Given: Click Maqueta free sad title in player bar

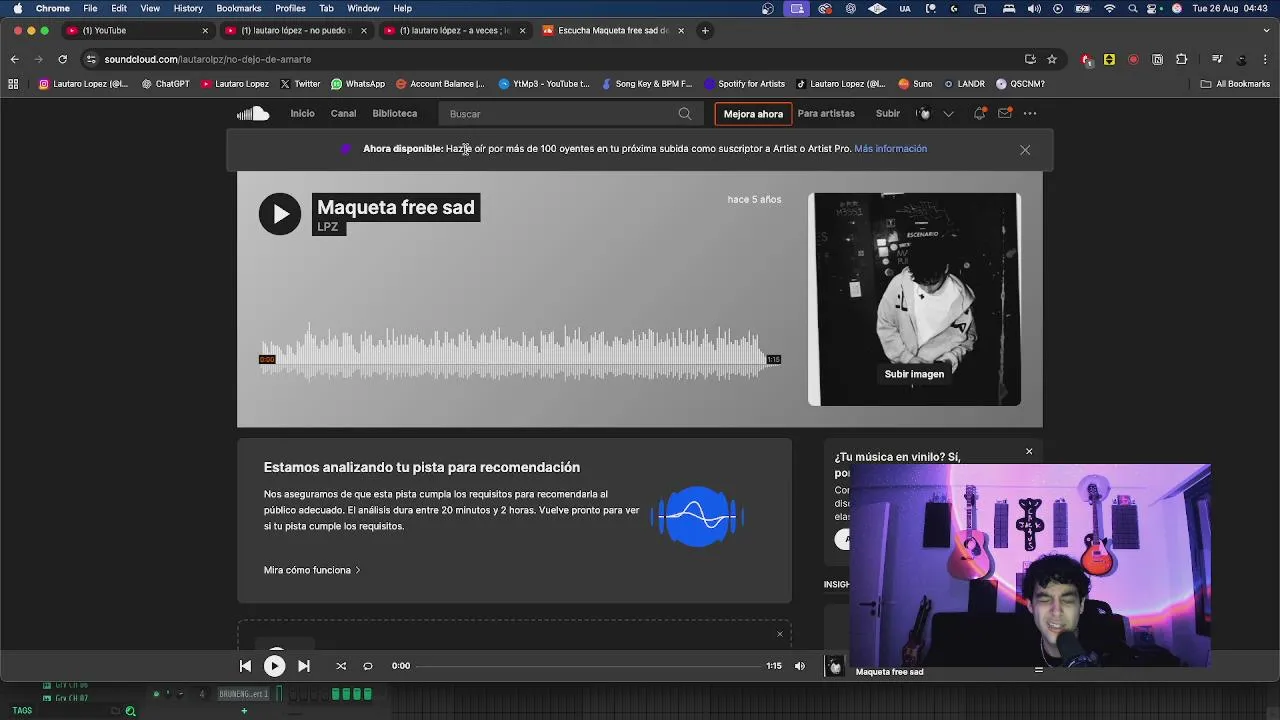Looking at the screenshot, I should pos(890,672).
